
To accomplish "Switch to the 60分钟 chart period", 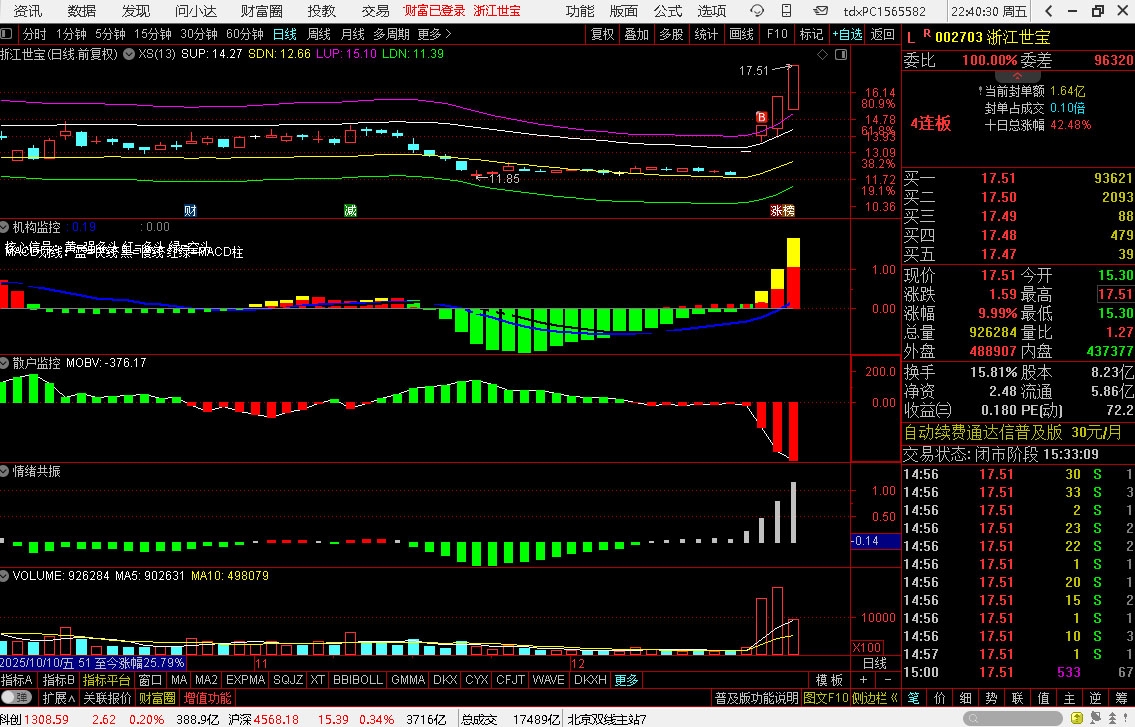I will tap(245, 34).
